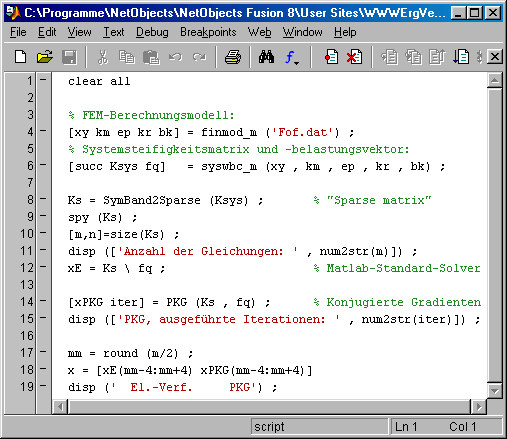This screenshot has height=439, width=507.
Task: Click the 'mm = round (m/2) ;' line
Action: 130,353
